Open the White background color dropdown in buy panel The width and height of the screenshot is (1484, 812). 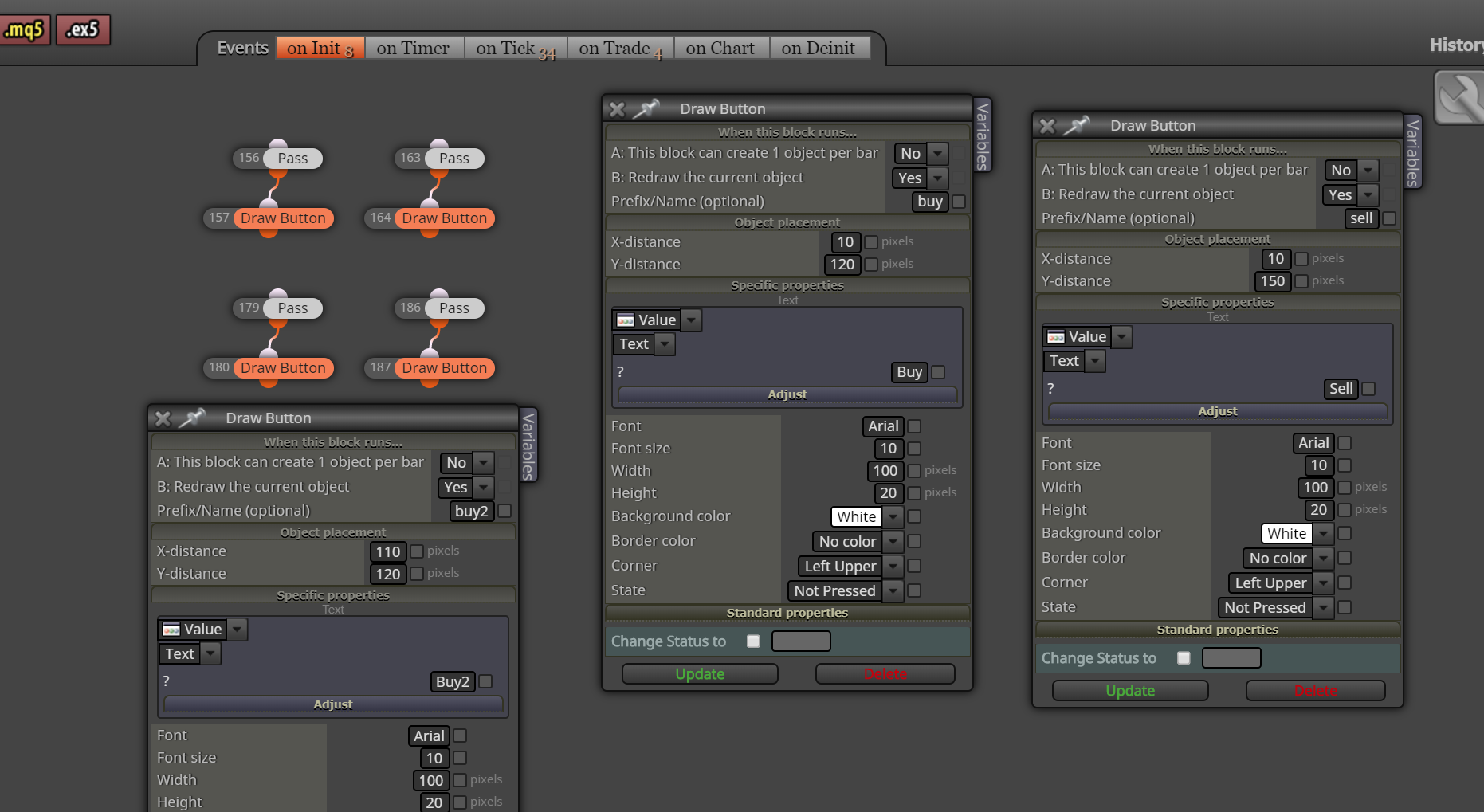[867, 517]
